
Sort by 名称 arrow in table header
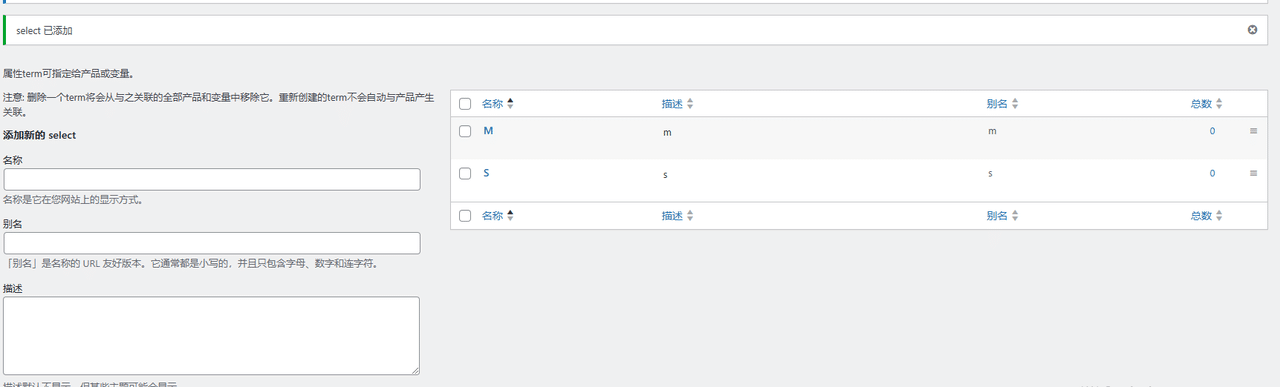[x=510, y=103]
